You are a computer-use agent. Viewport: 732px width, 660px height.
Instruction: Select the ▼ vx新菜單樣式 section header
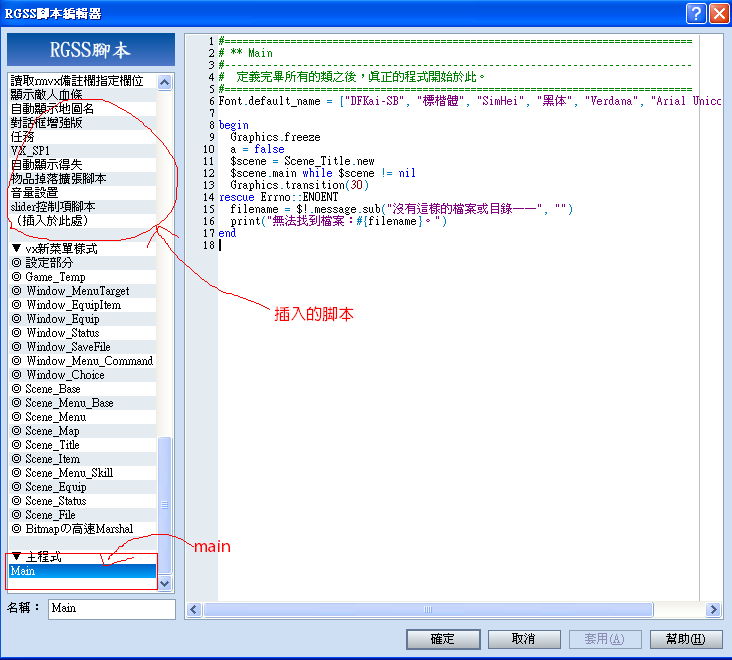(83, 249)
